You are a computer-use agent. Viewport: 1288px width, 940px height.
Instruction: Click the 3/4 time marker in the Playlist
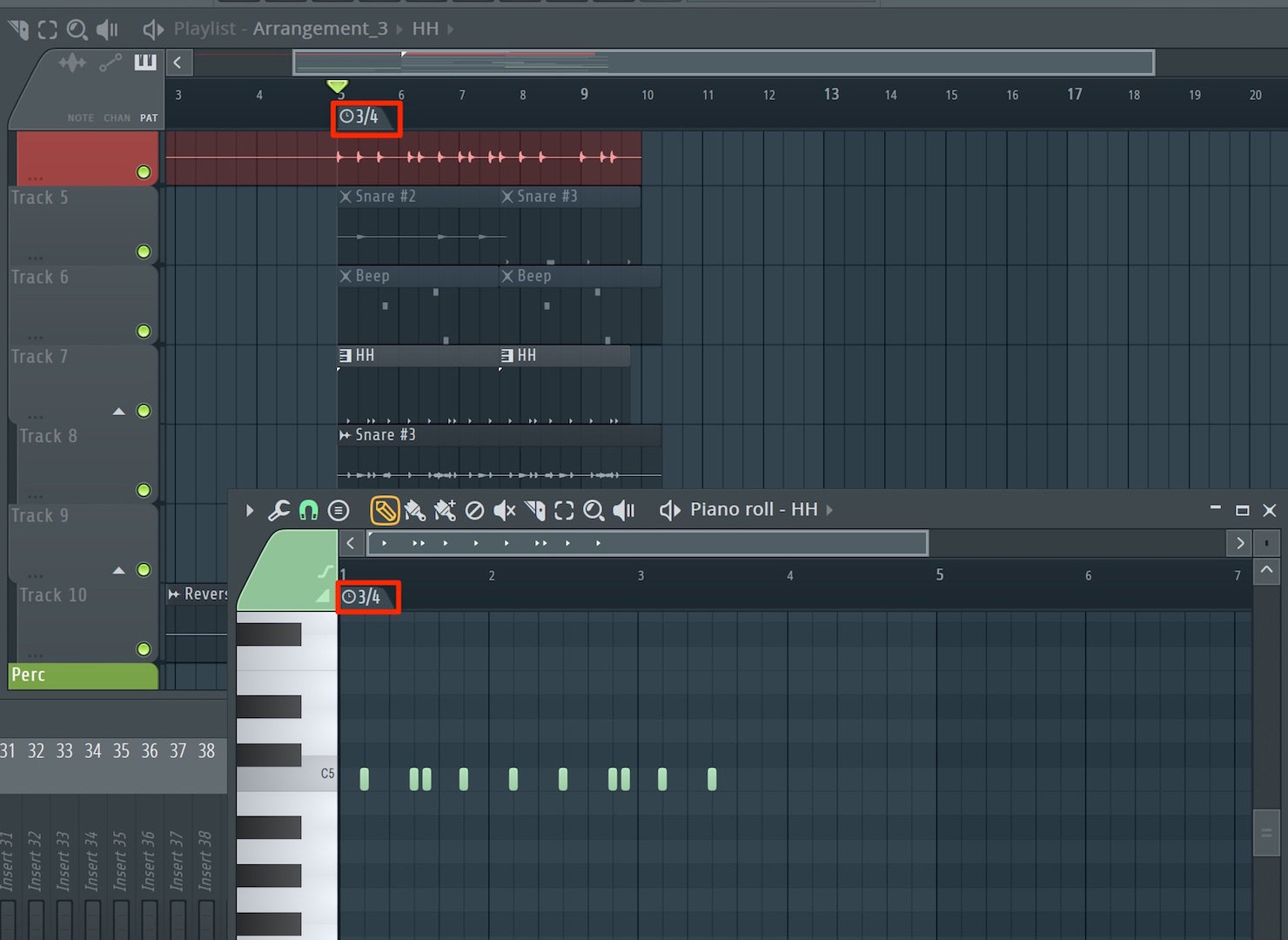tap(366, 117)
